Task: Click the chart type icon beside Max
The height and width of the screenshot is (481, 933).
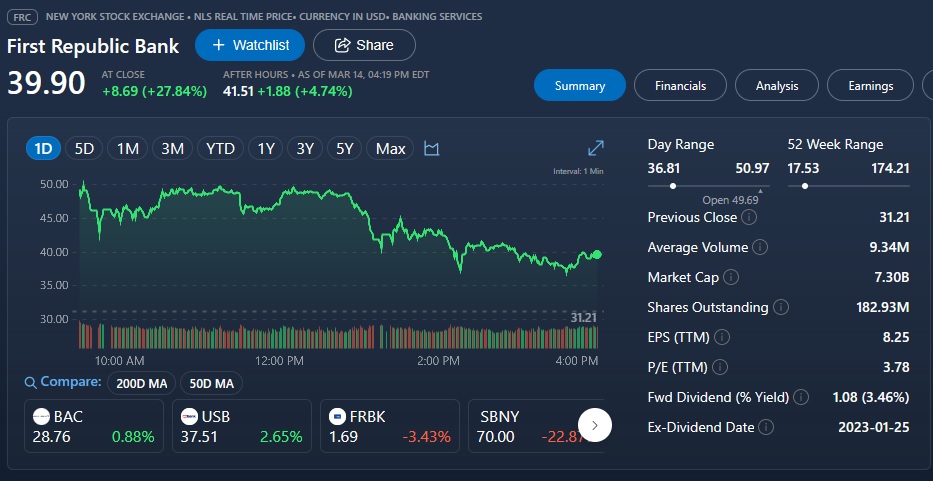Action: pyautogui.click(x=432, y=149)
